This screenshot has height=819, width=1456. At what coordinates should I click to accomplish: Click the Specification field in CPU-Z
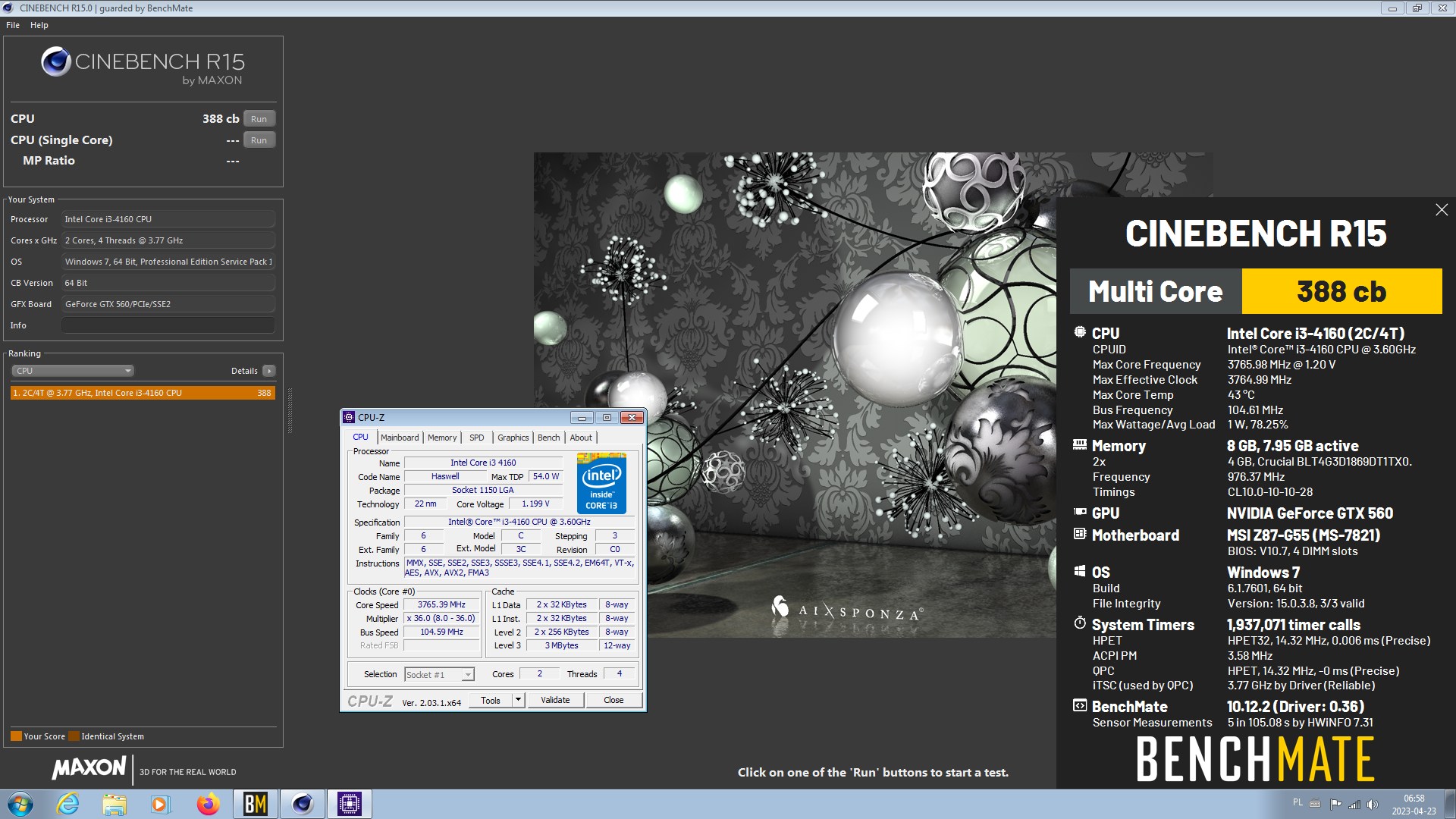[519, 522]
